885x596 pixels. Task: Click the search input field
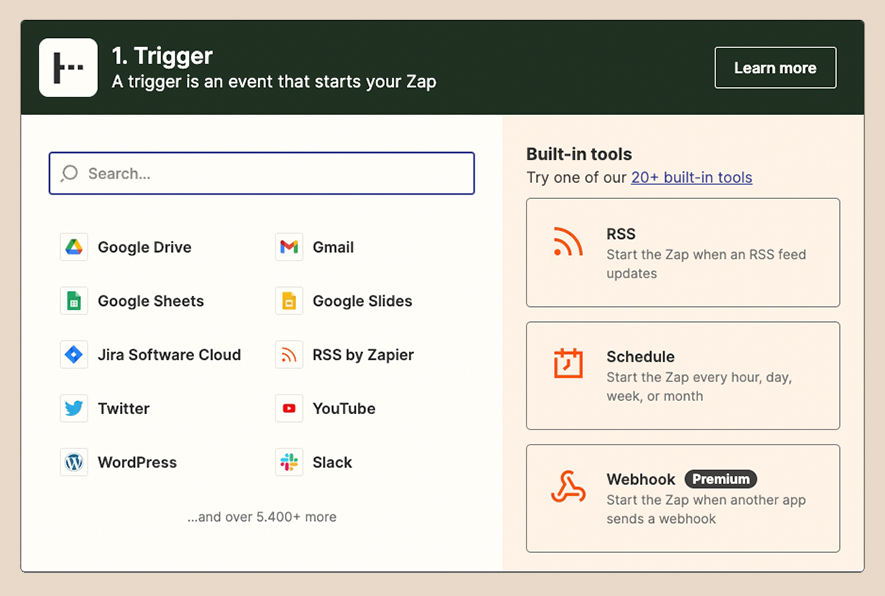[261, 173]
